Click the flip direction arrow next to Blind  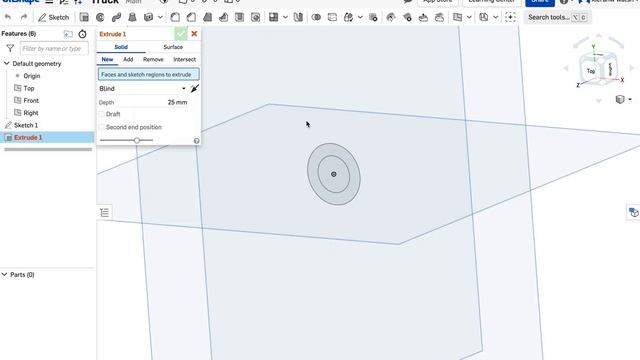pyautogui.click(x=195, y=89)
